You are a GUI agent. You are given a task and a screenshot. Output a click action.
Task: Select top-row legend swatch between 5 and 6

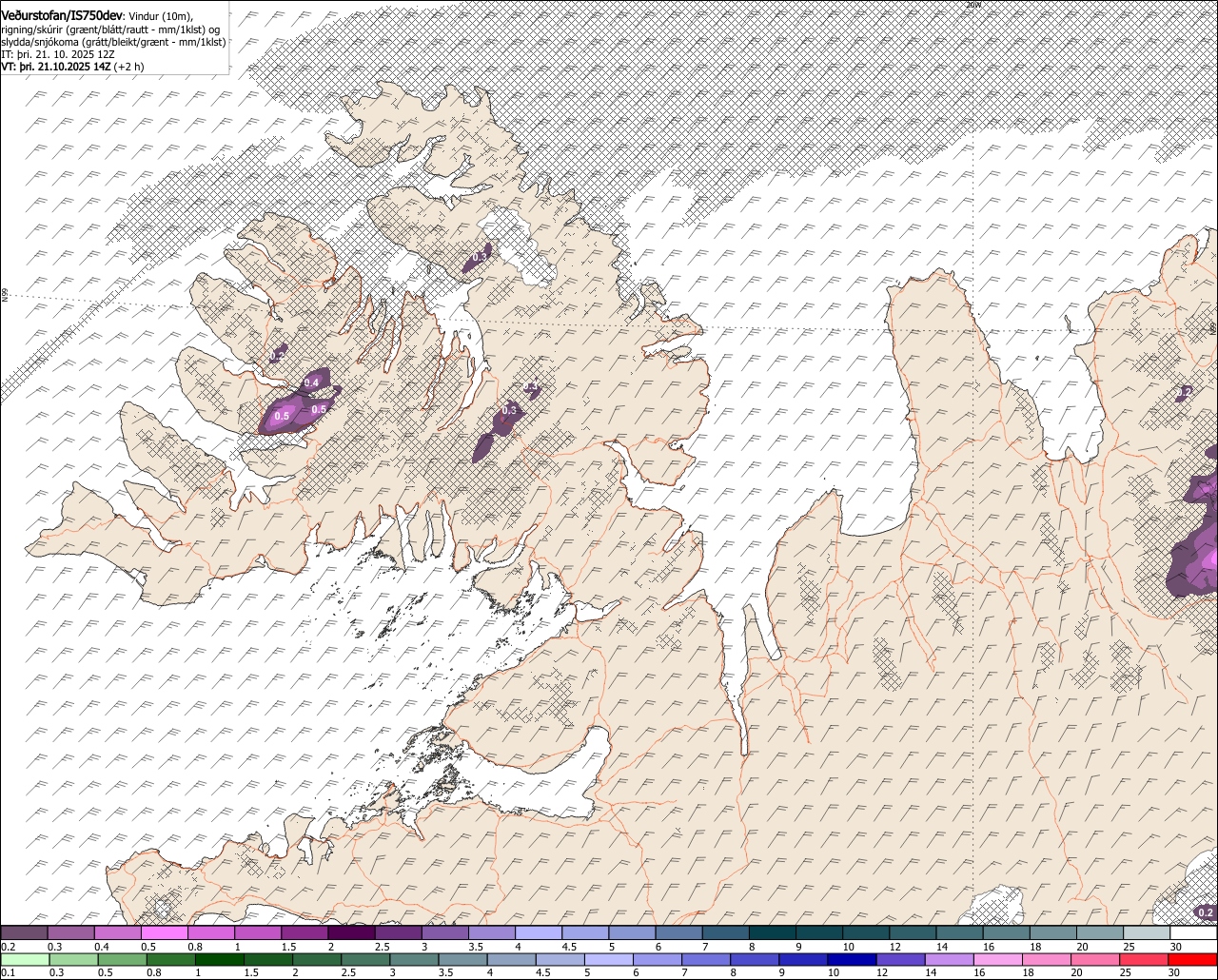(x=632, y=932)
